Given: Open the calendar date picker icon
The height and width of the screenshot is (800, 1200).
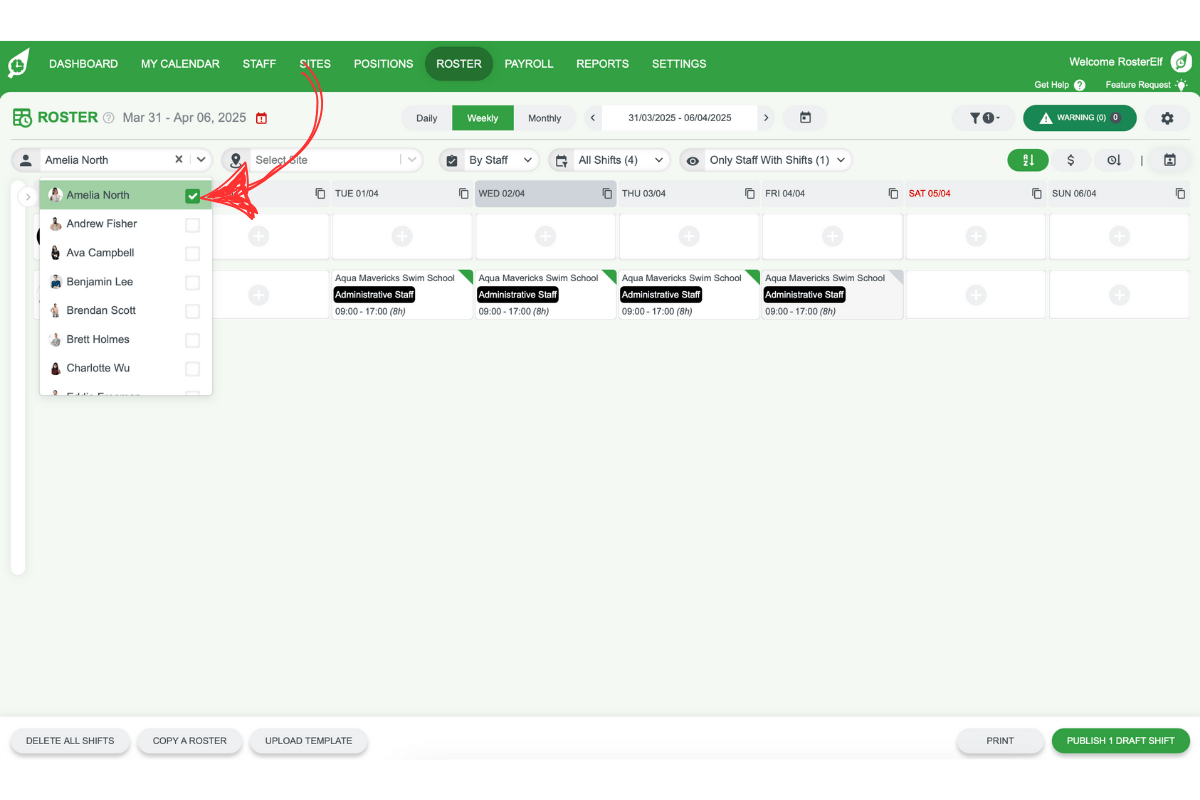Looking at the screenshot, I should click(805, 118).
